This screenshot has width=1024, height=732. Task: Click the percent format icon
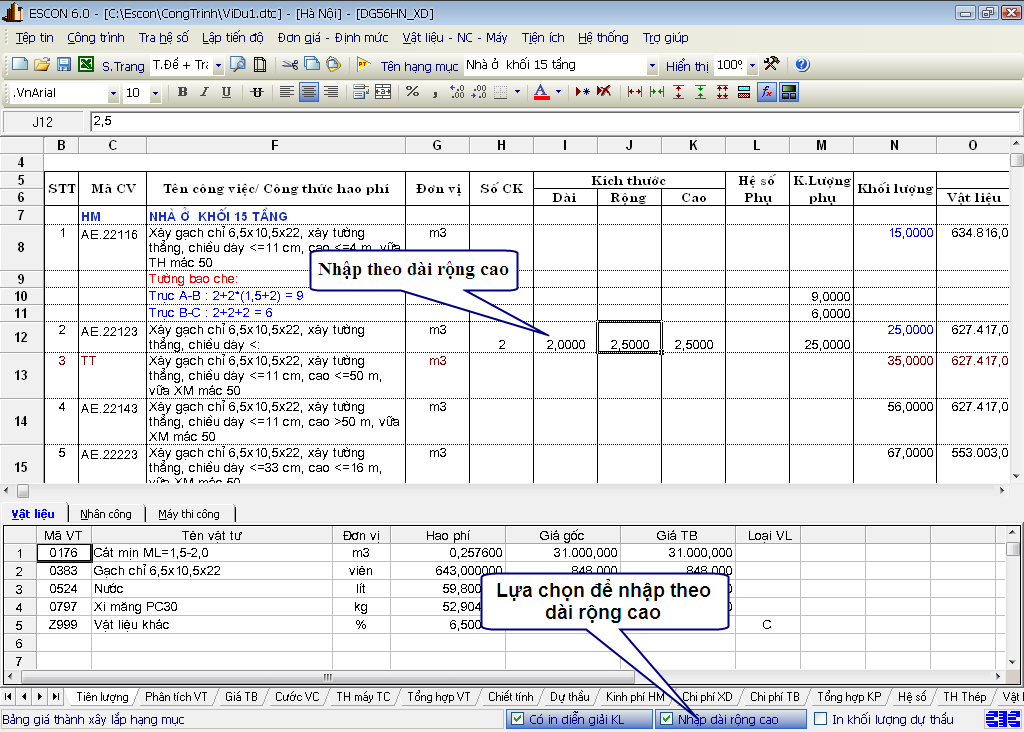[412, 92]
